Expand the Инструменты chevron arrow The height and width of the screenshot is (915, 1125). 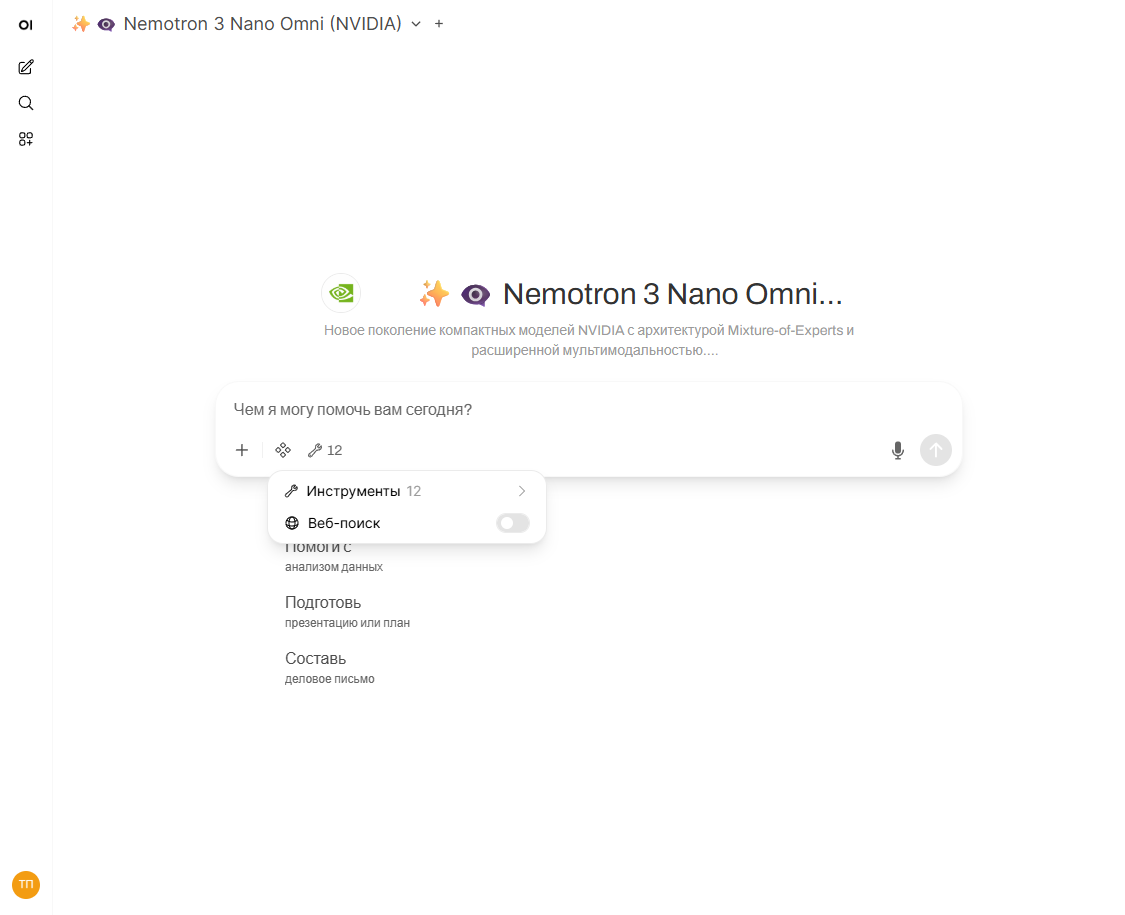[522, 491]
